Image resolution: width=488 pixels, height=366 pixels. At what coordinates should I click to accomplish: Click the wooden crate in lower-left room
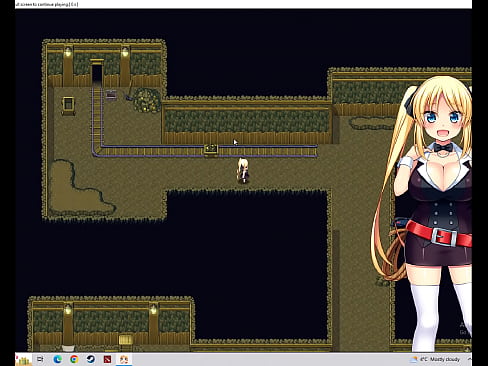126,340
